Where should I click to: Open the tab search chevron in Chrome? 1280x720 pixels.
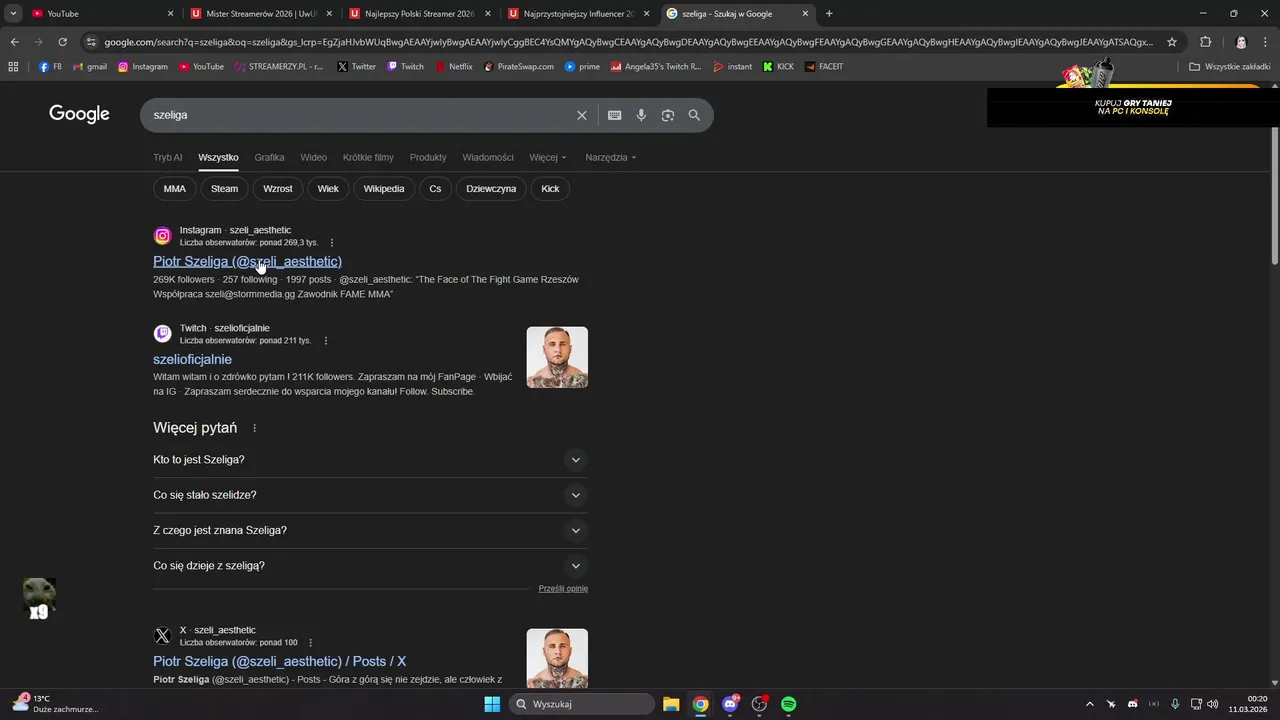pos(13,13)
